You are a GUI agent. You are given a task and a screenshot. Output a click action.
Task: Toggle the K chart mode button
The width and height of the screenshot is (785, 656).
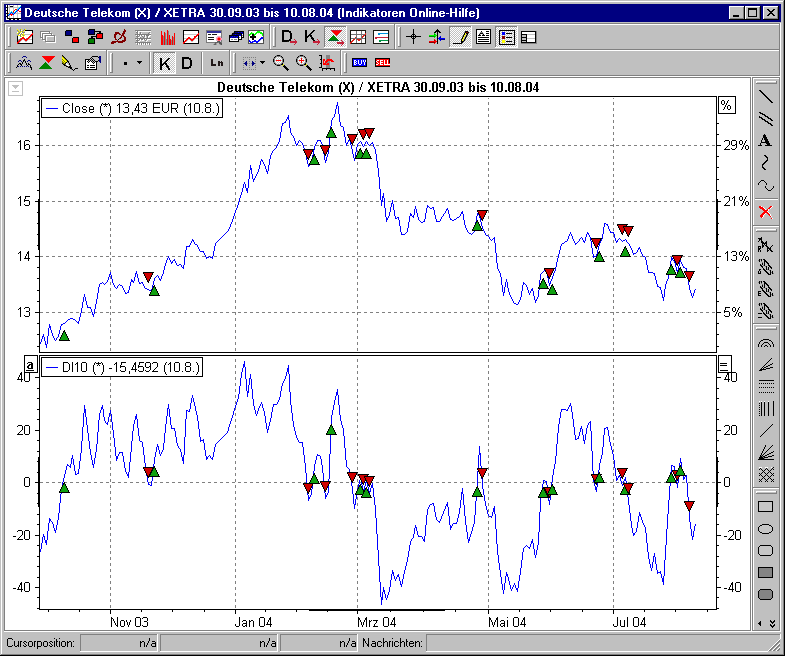pyautogui.click(x=165, y=62)
